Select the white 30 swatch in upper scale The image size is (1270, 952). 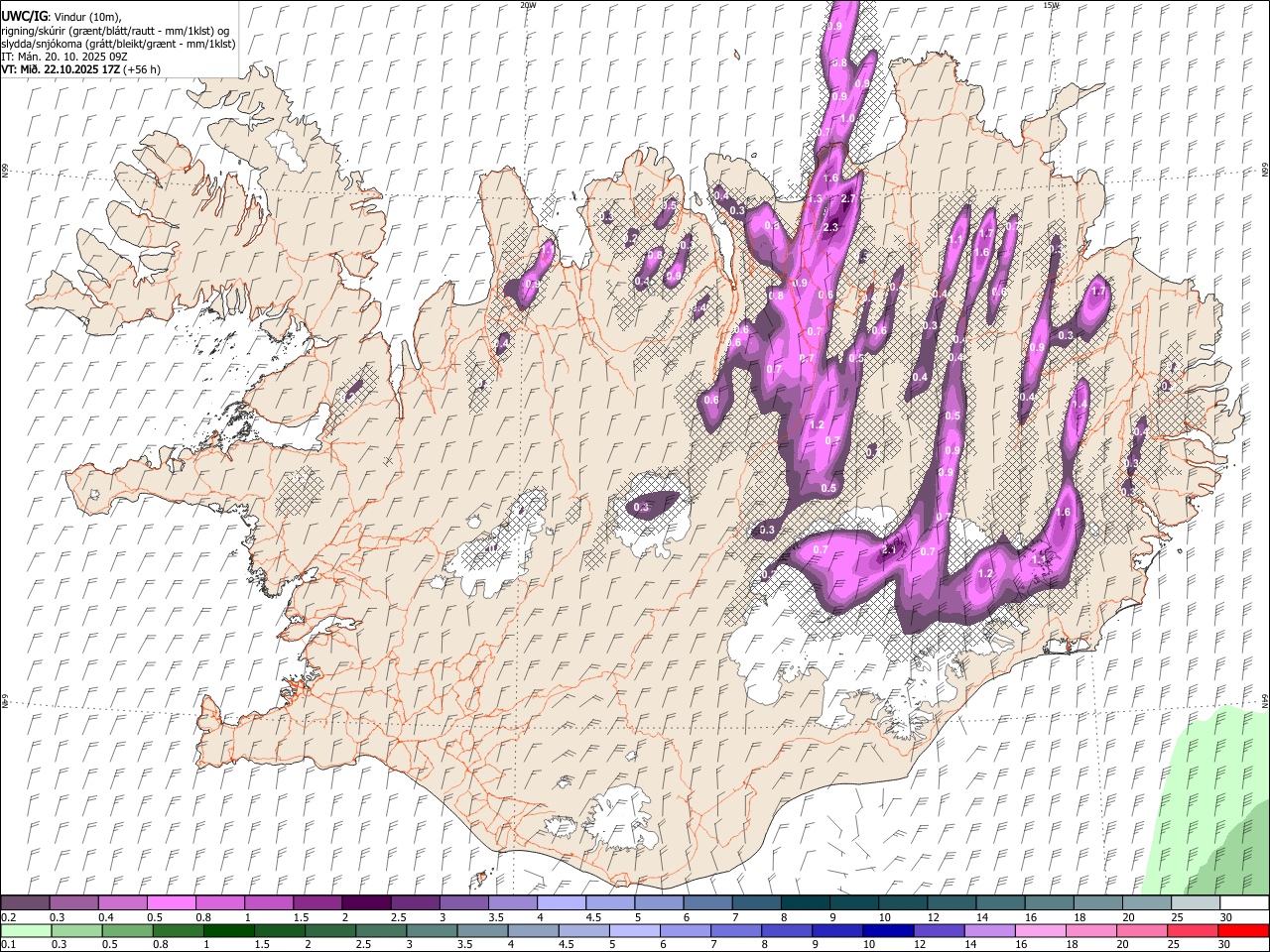[1244, 902]
